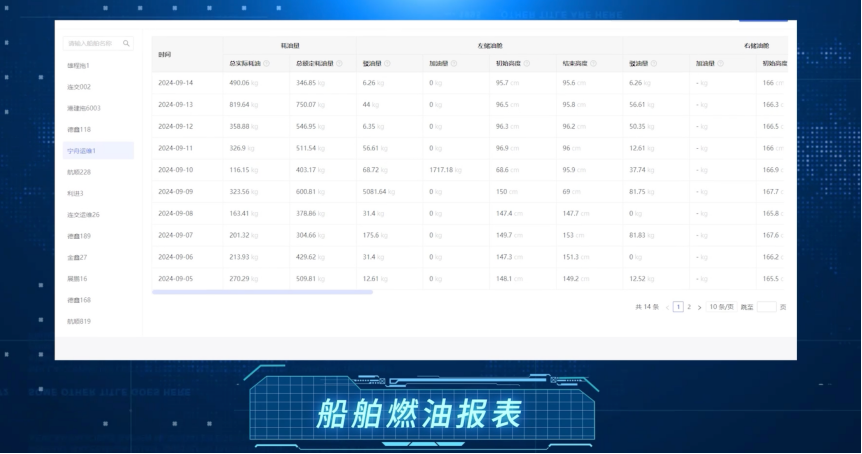Click info icon beside 结束高度 header
The height and width of the screenshot is (454, 862).
(593, 64)
